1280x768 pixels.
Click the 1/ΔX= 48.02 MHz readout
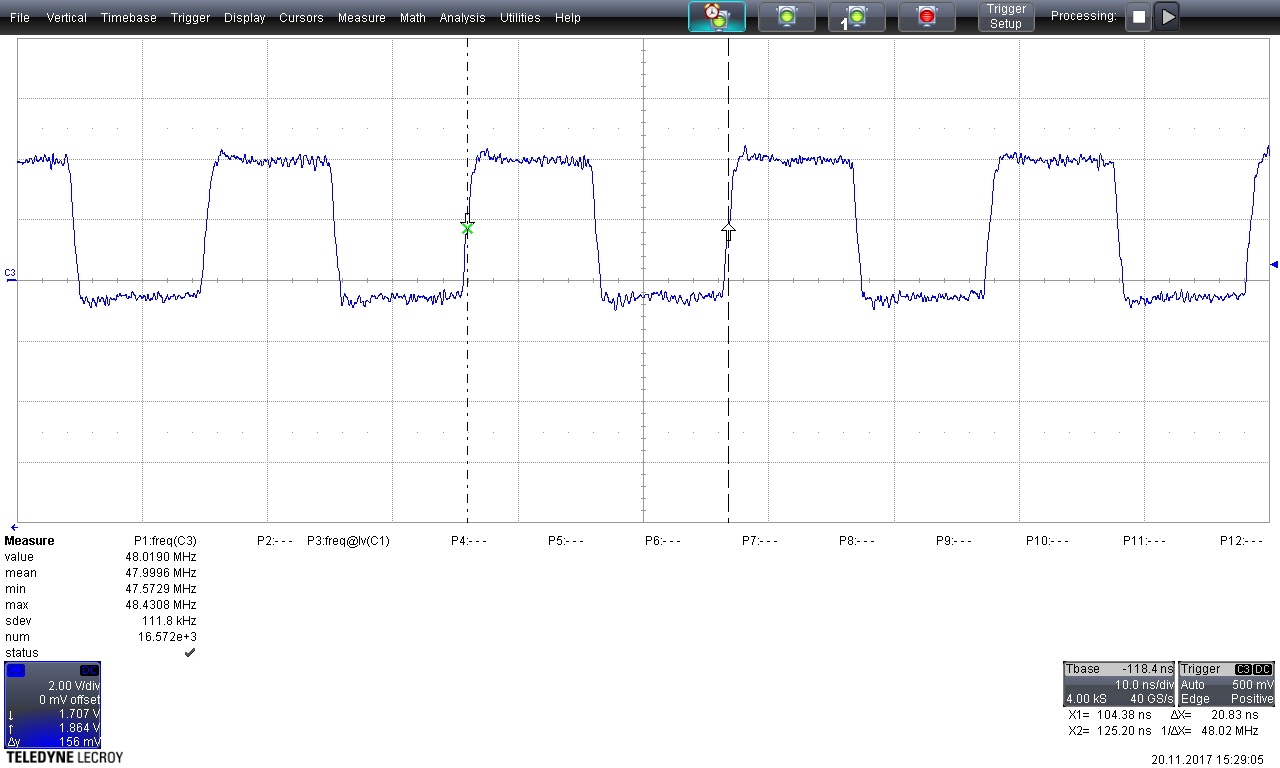tap(1209, 731)
